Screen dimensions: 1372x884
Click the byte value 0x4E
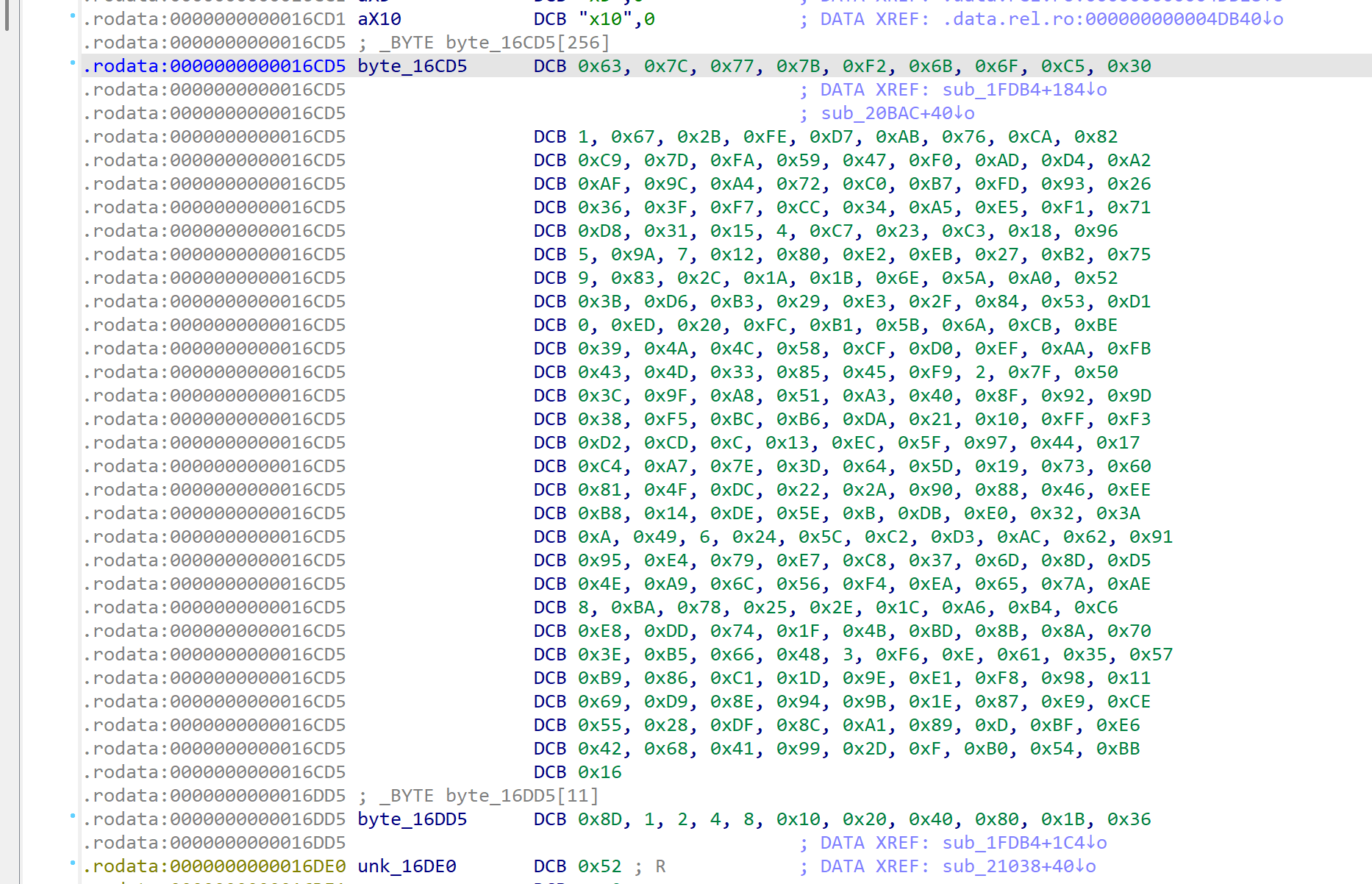600,584
